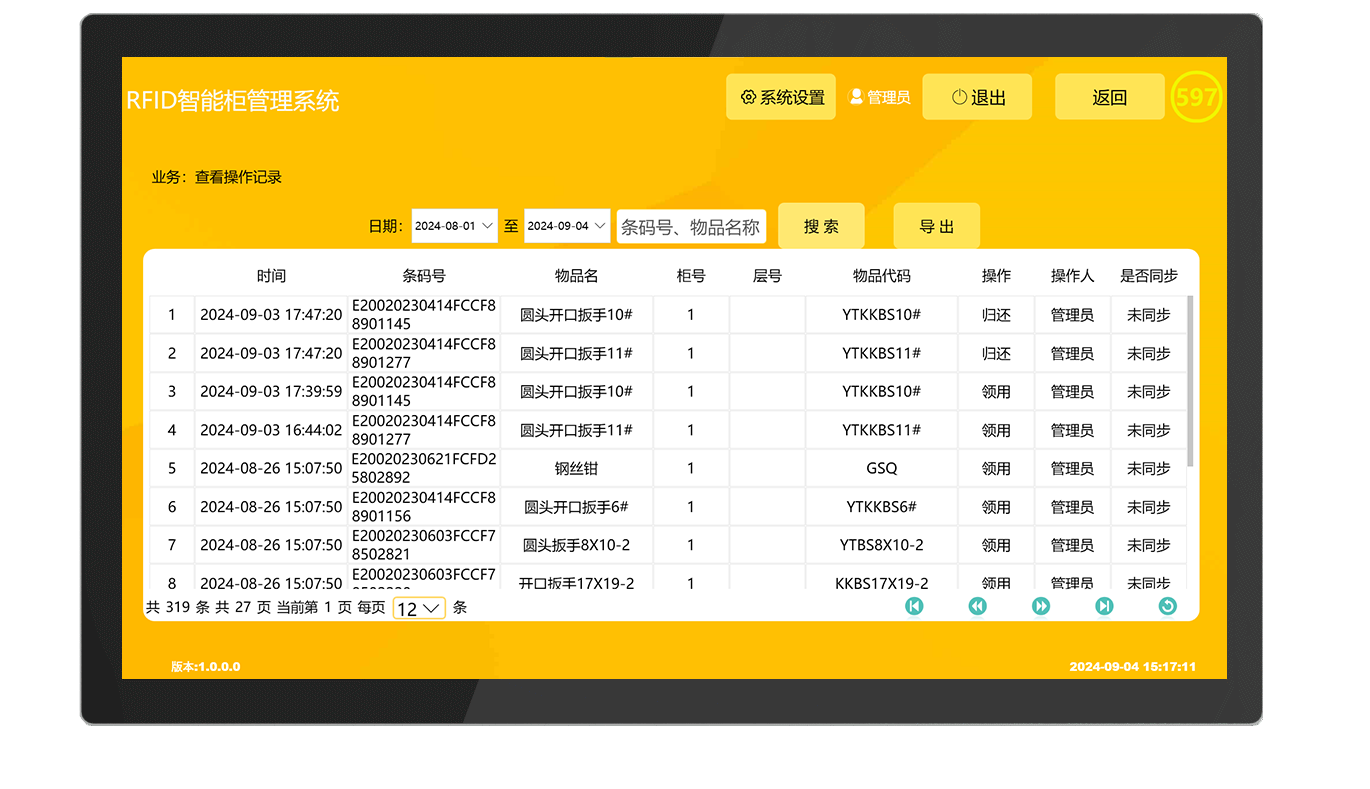Click the 597 countdown timer circle
This screenshot has height=789, width=1370.
point(1196,97)
